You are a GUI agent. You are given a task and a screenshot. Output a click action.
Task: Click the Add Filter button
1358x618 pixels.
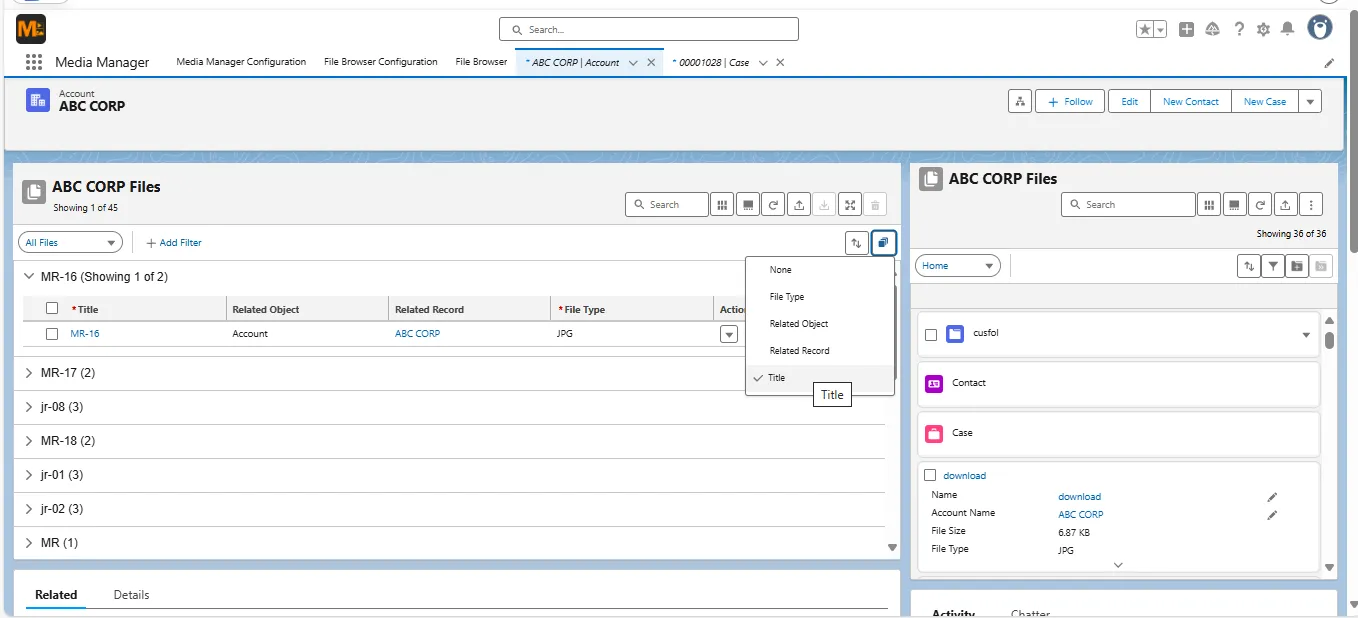click(174, 242)
